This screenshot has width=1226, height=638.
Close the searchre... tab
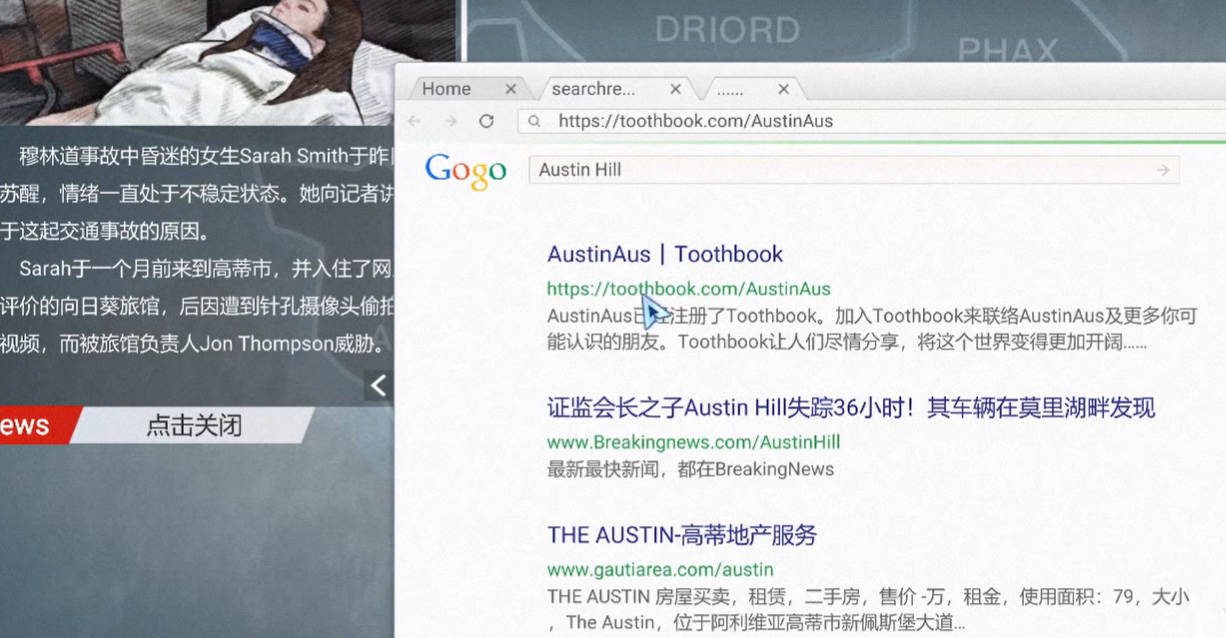point(675,89)
